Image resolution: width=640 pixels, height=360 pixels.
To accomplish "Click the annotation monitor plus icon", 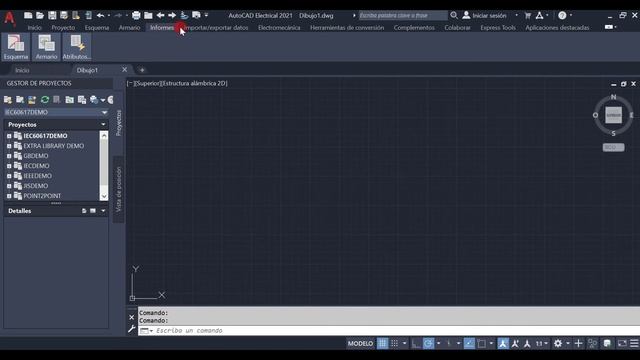I will 578,344.
